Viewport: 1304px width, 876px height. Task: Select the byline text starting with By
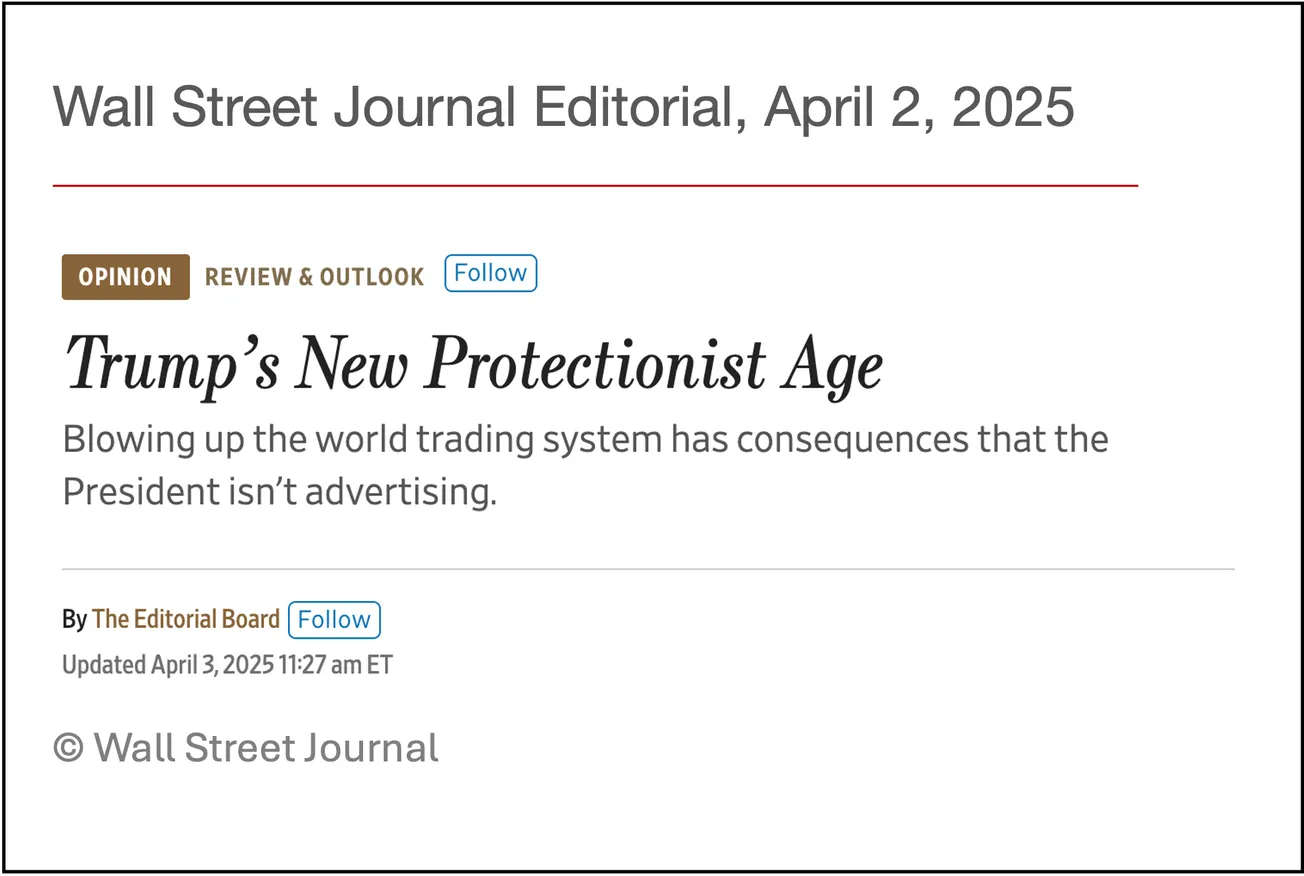[x=73, y=619]
